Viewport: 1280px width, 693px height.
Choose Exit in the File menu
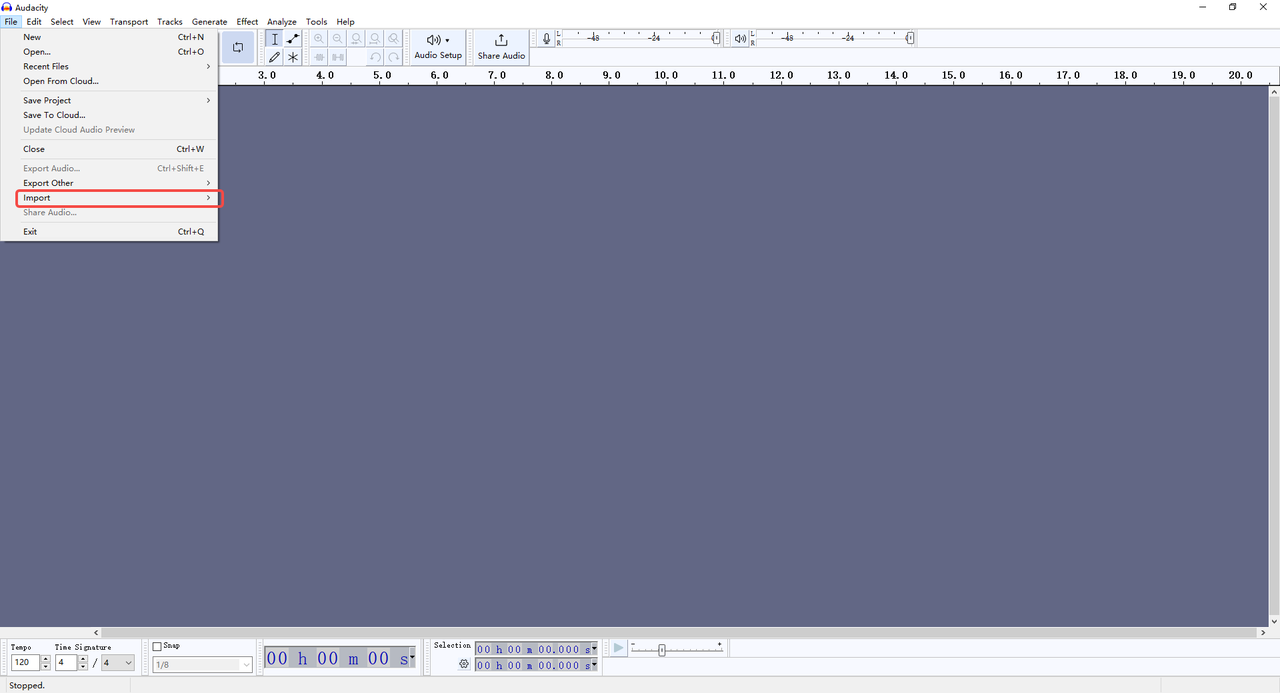[x=111, y=232]
